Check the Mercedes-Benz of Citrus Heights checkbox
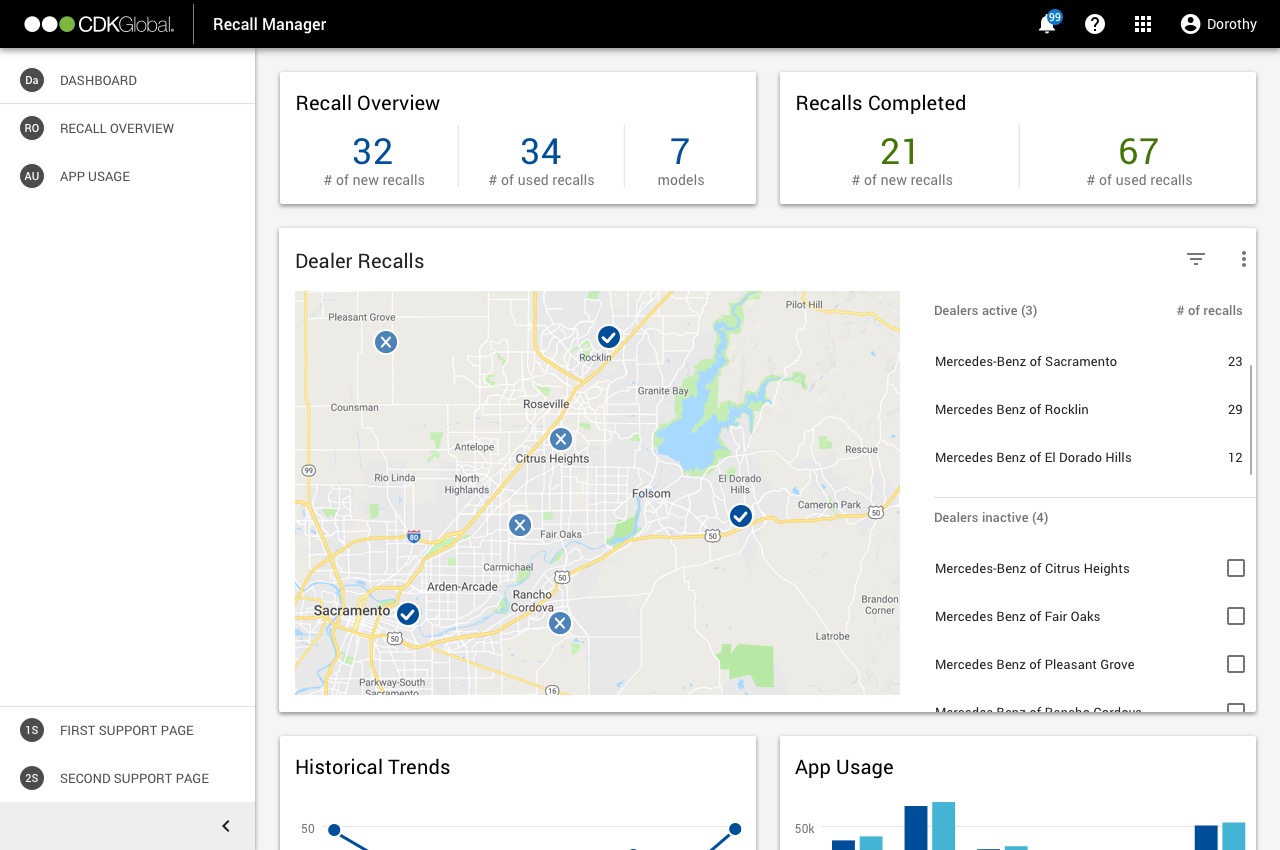 click(x=1236, y=568)
